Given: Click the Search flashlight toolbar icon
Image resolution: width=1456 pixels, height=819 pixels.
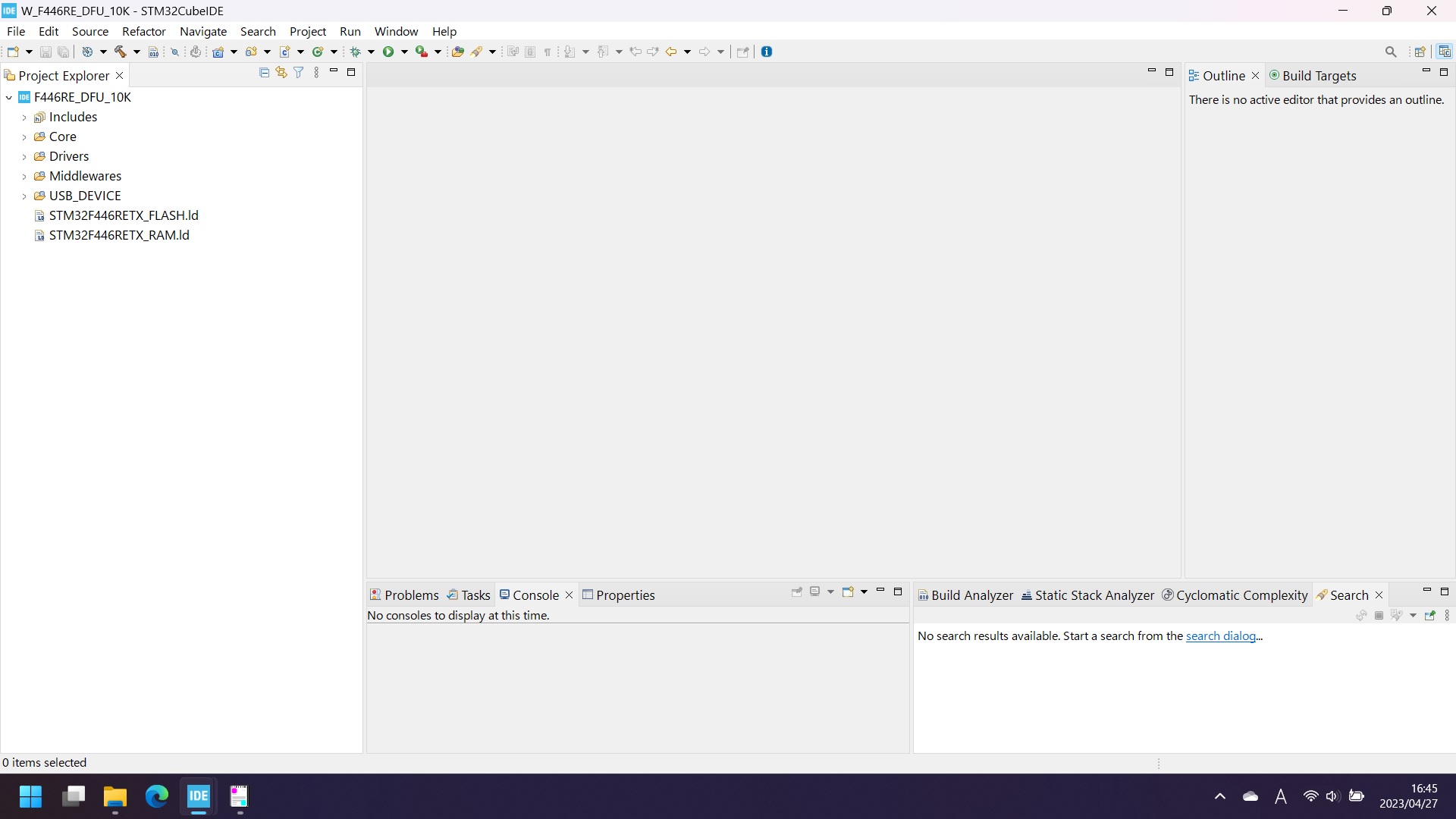Looking at the screenshot, I should [x=477, y=52].
